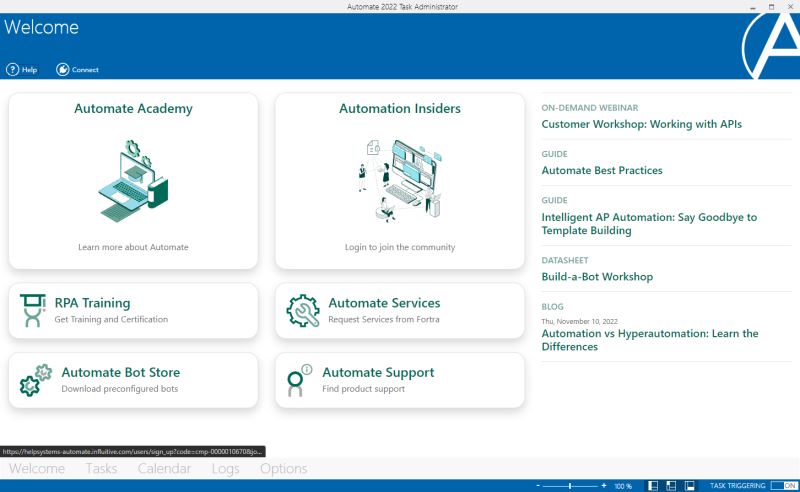Click the Automate Bot Store heading
The image size is (800, 492).
(120, 373)
